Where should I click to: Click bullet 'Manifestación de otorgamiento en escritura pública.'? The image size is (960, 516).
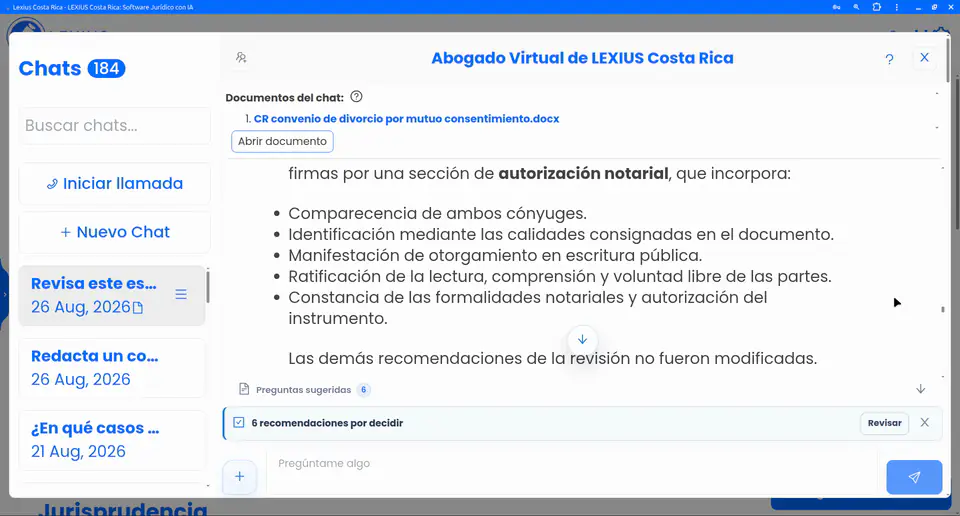tap(495, 255)
